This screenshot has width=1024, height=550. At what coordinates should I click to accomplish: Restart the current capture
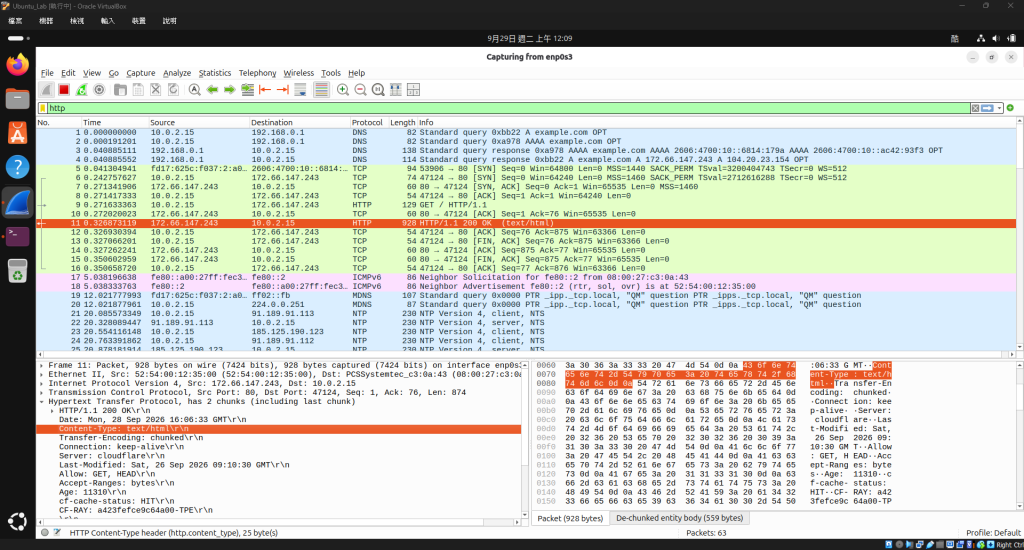[82, 89]
